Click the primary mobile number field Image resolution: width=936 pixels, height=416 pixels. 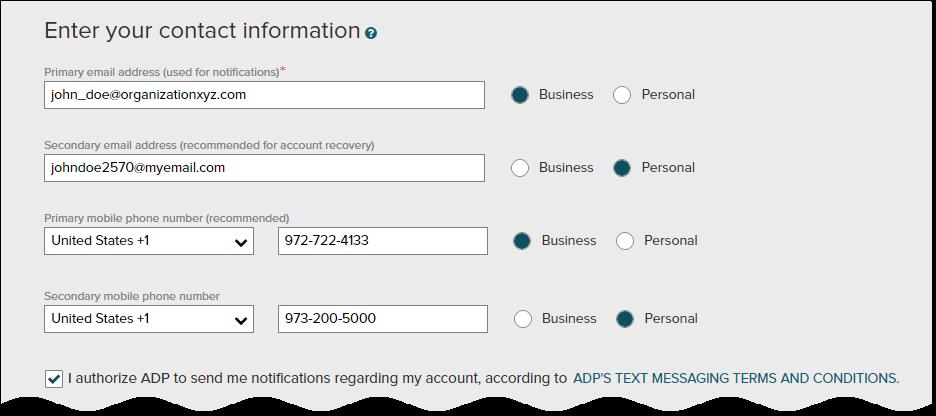pos(383,241)
